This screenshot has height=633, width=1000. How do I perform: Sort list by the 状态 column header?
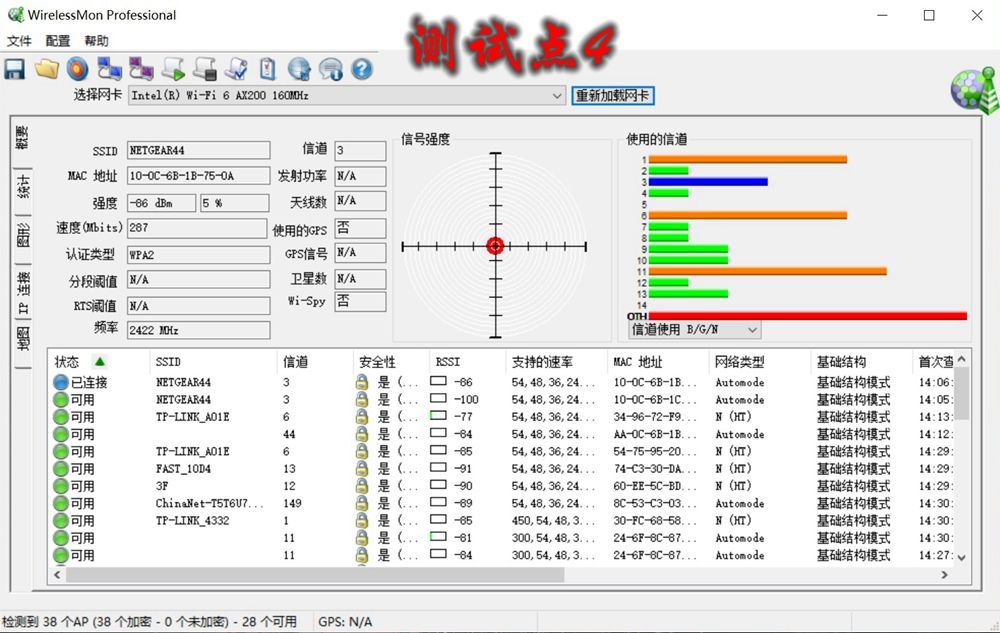point(68,362)
